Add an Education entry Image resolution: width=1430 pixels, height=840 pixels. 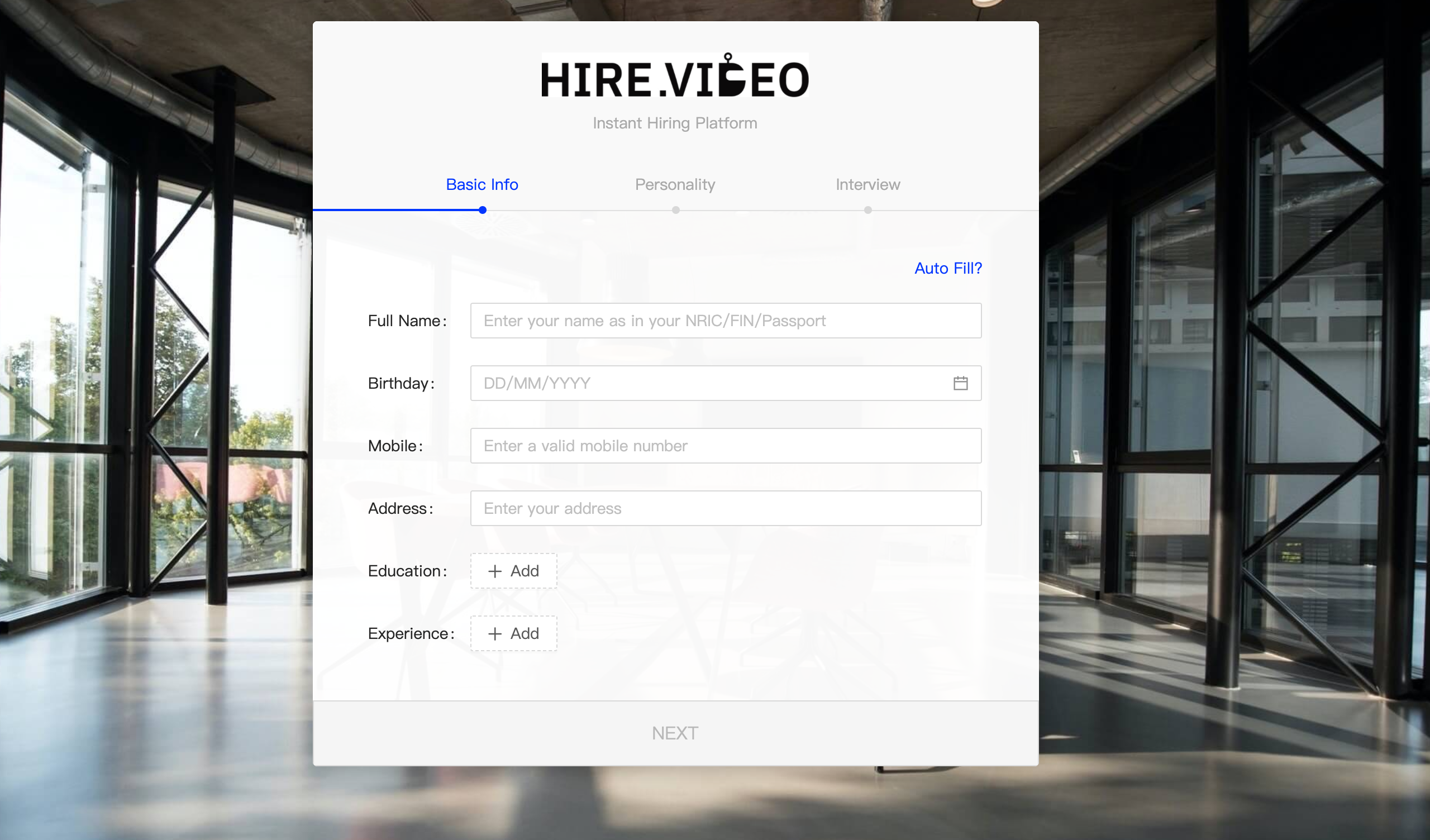(513, 571)
